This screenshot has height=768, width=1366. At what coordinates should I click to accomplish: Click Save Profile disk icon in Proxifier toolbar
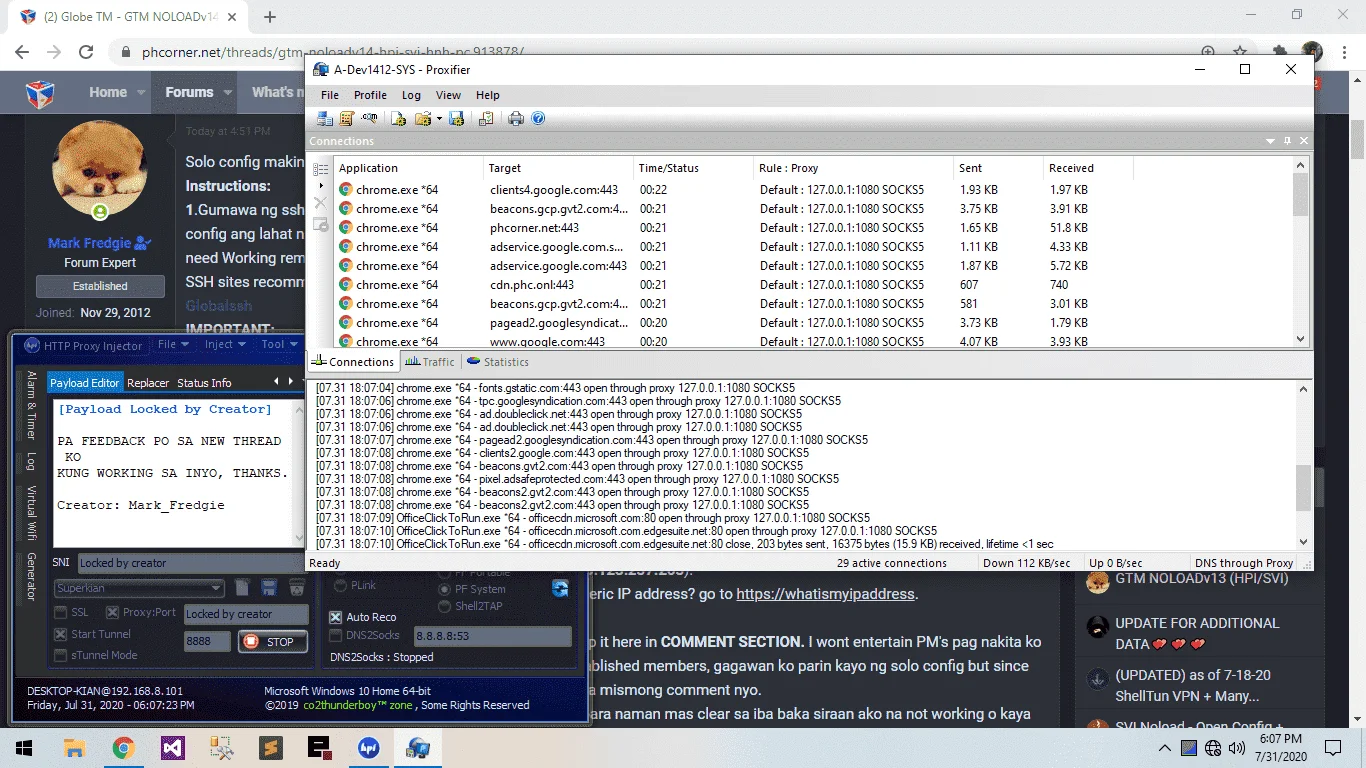click(457, 118)
